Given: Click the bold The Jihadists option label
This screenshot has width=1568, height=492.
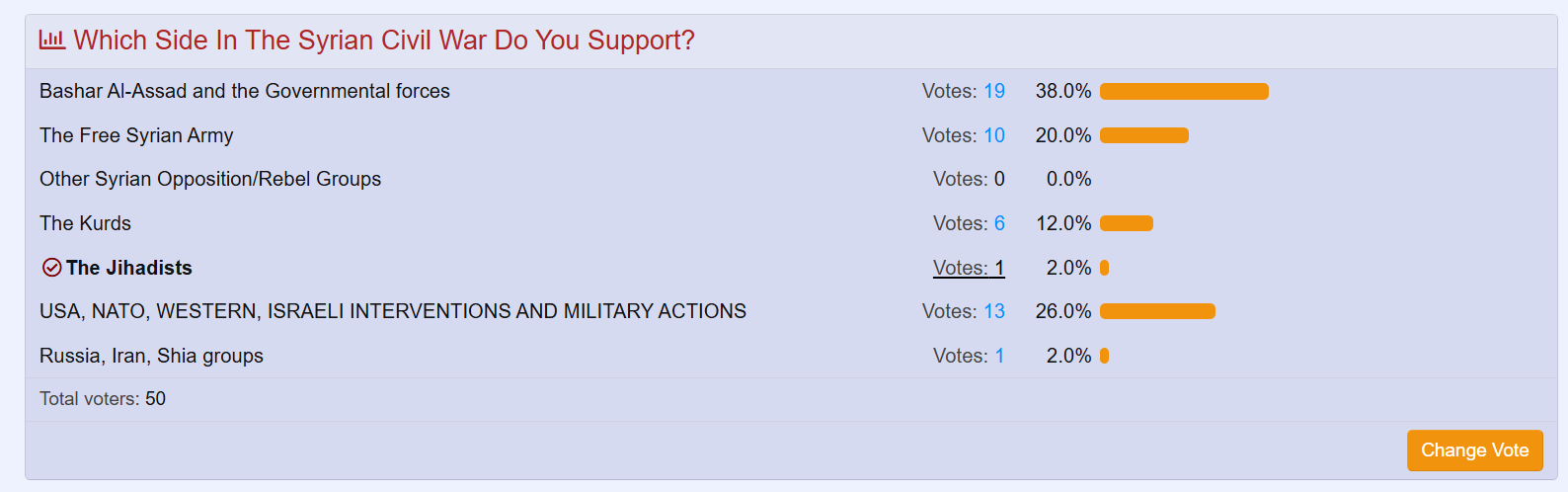Looking at the screenshot, I should pyautogui.click(x=129, y=268).
